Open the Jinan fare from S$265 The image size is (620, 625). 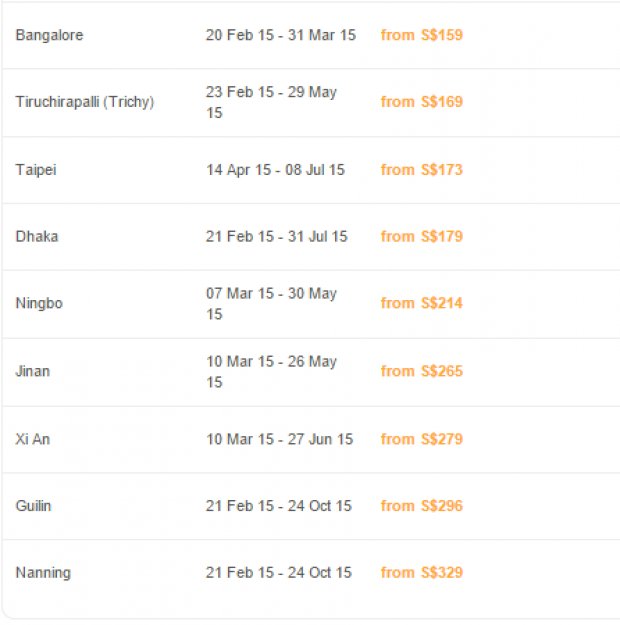coord(421,371)
